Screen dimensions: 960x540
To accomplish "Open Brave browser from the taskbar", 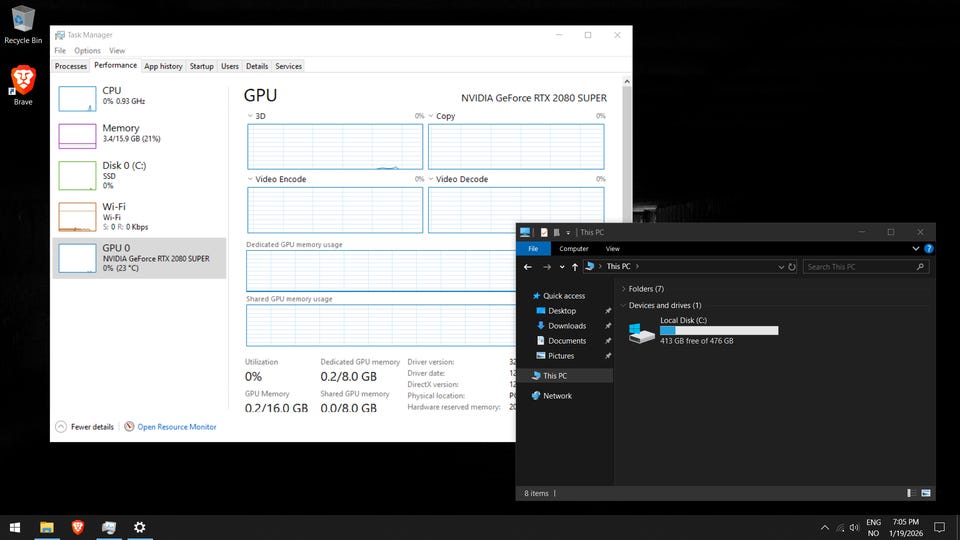I will point(78,527).
